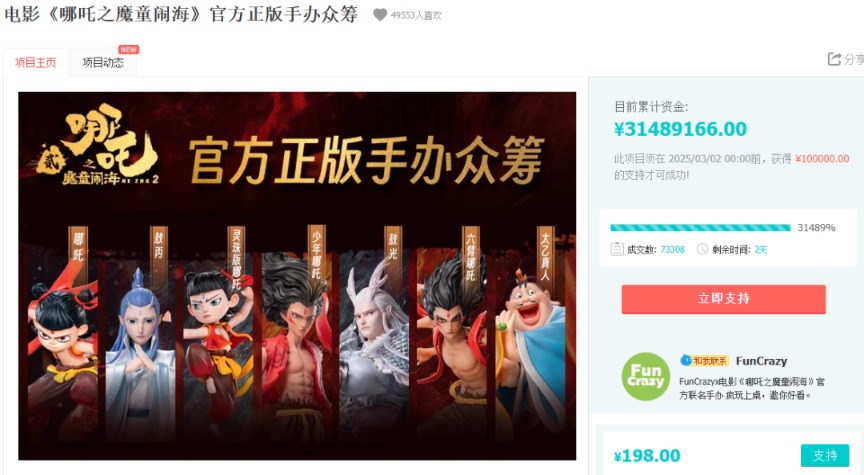Click the 和我联系 contact badge
864x475 pixels.
[705, 361]
